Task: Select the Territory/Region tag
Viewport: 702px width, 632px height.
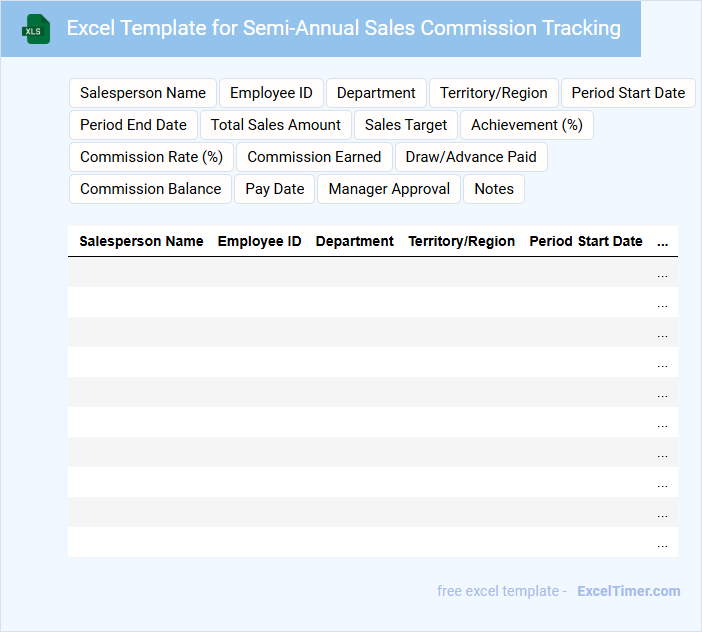Action: coord(494,93)
